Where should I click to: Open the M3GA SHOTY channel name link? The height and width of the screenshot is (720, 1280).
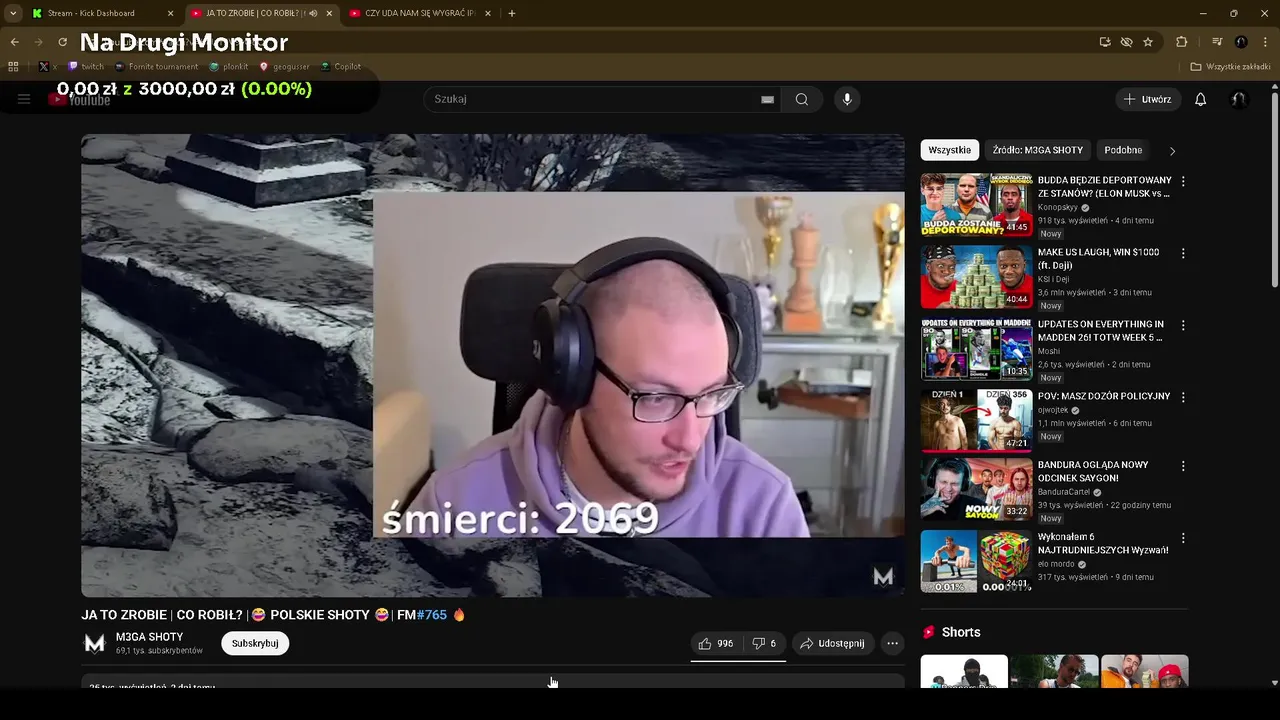[149, 637]
